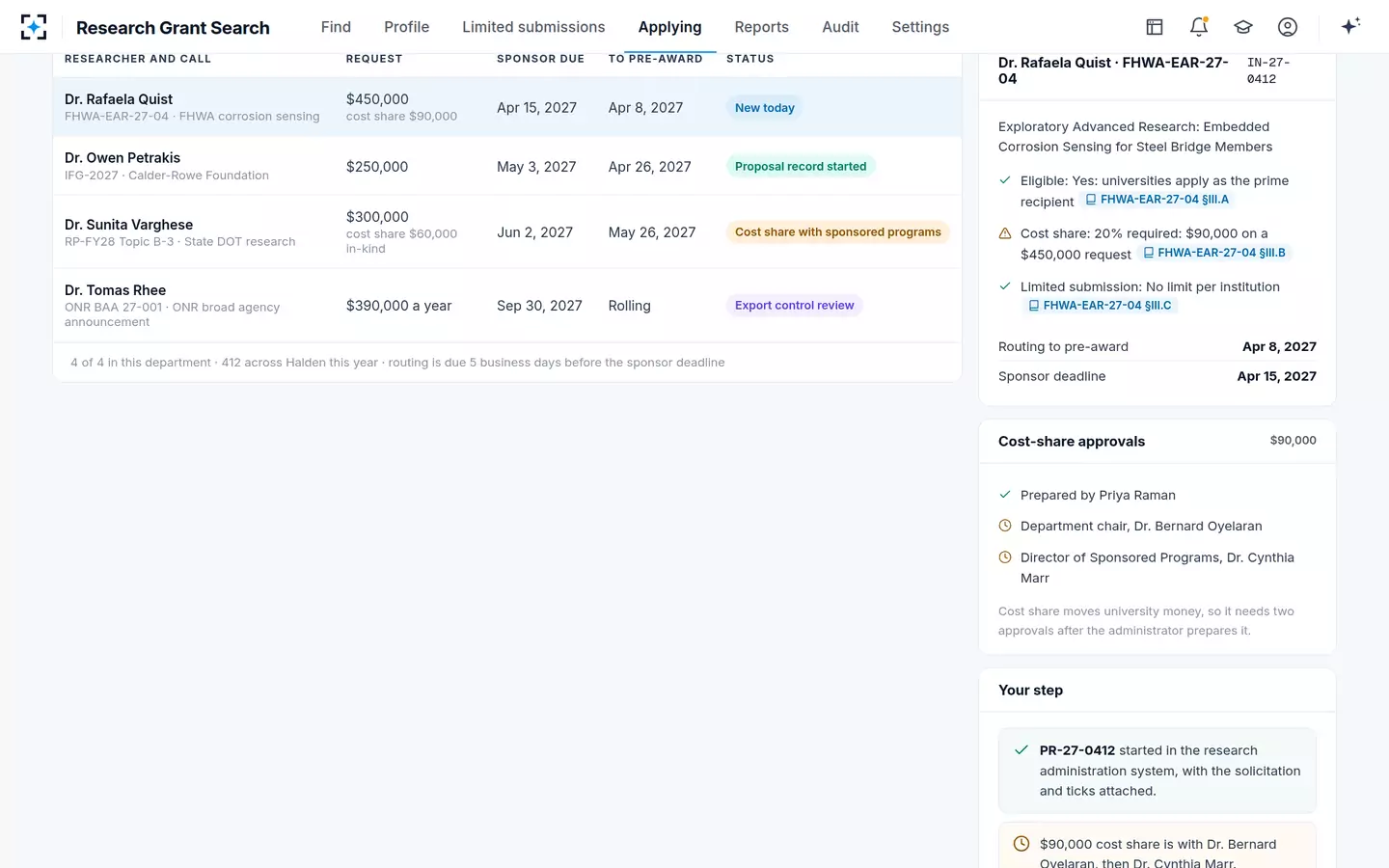Image resolution: width=1389 pixels, height=868 pixels.
Task: Select Dr. Rafaela Quist row
Action: (507, 107)
